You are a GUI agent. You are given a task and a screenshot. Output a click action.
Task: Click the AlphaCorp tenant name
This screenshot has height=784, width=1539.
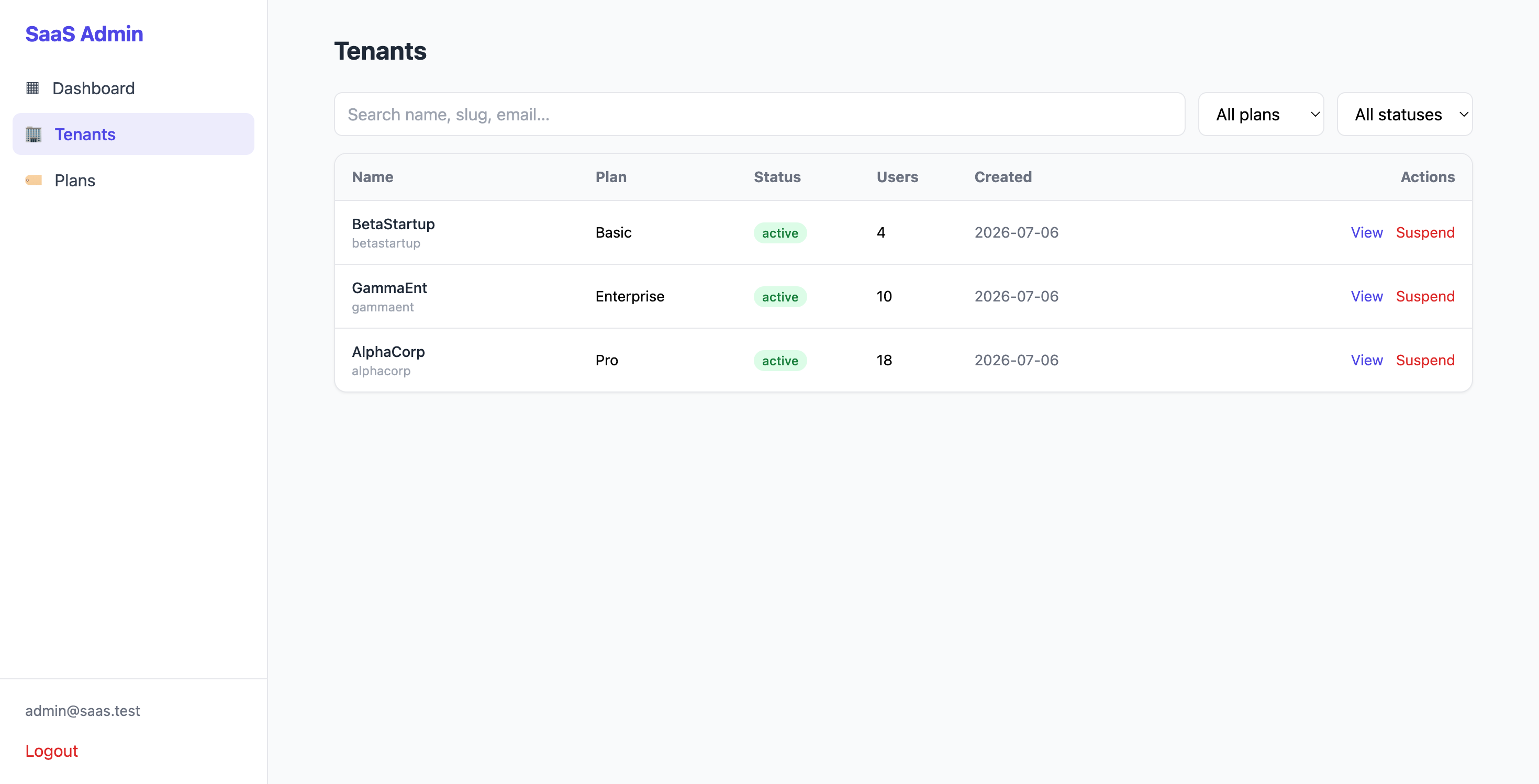point(388,352)
